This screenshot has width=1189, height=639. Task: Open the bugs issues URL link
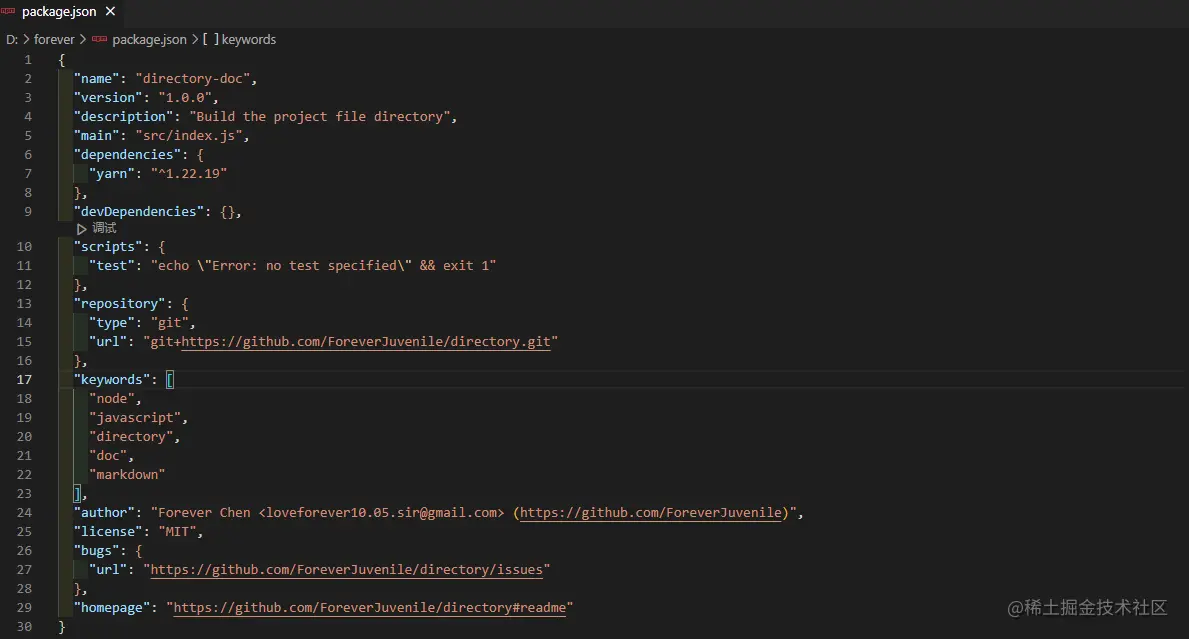point(346,570)
